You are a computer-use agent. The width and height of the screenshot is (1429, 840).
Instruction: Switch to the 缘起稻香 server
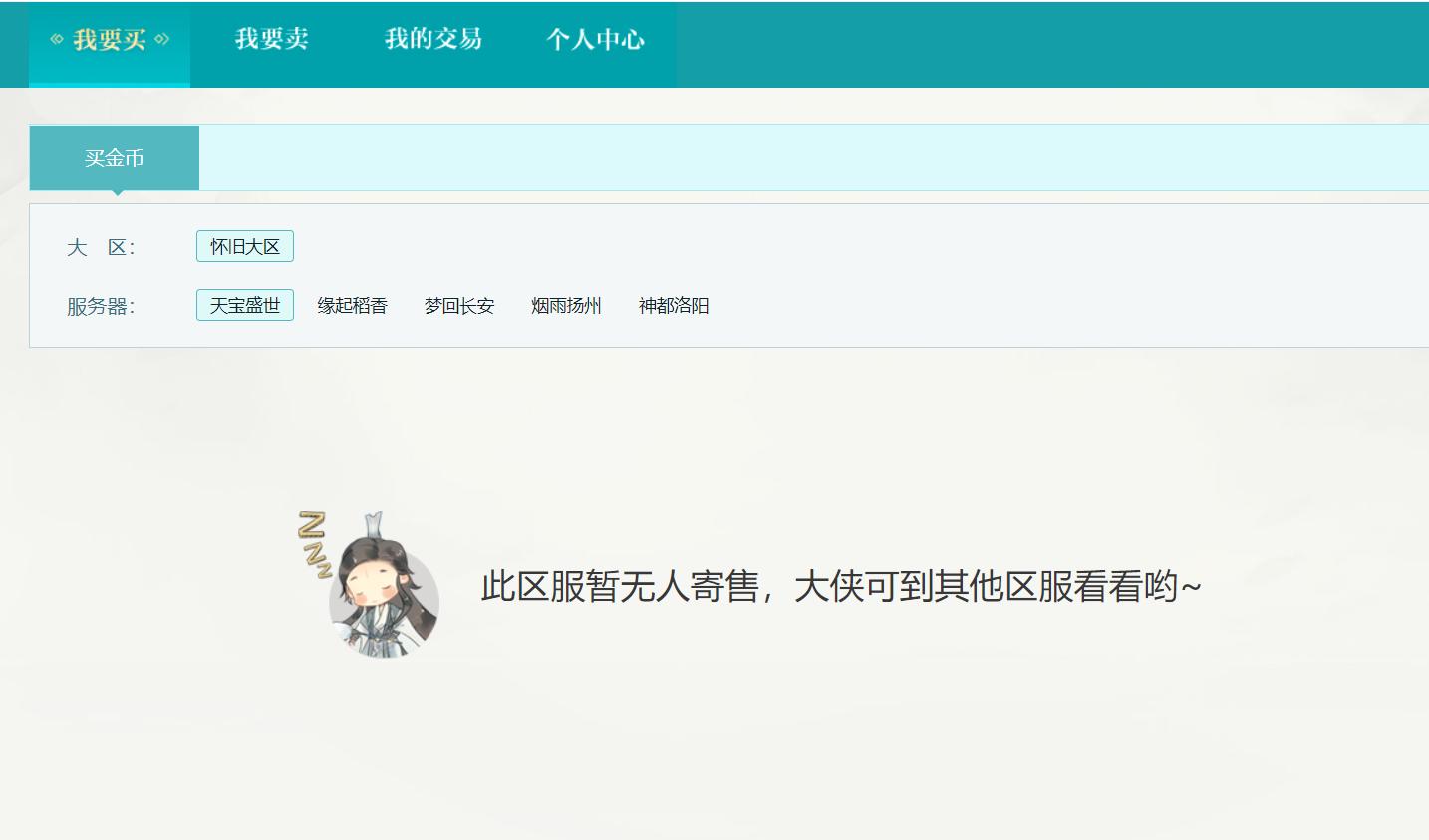[352, 306]
